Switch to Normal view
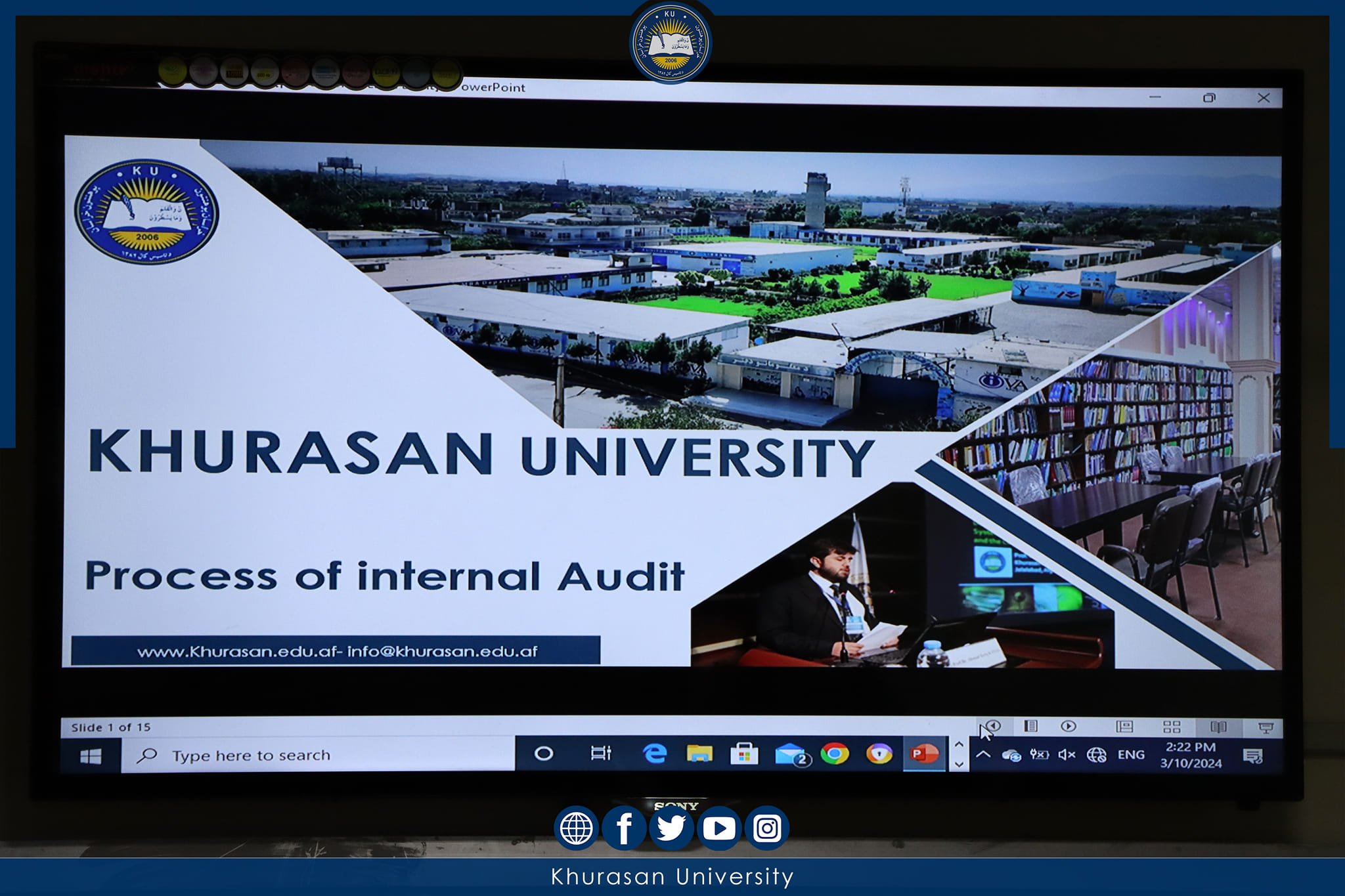The image size is (1345, 896). (1124, 727)
